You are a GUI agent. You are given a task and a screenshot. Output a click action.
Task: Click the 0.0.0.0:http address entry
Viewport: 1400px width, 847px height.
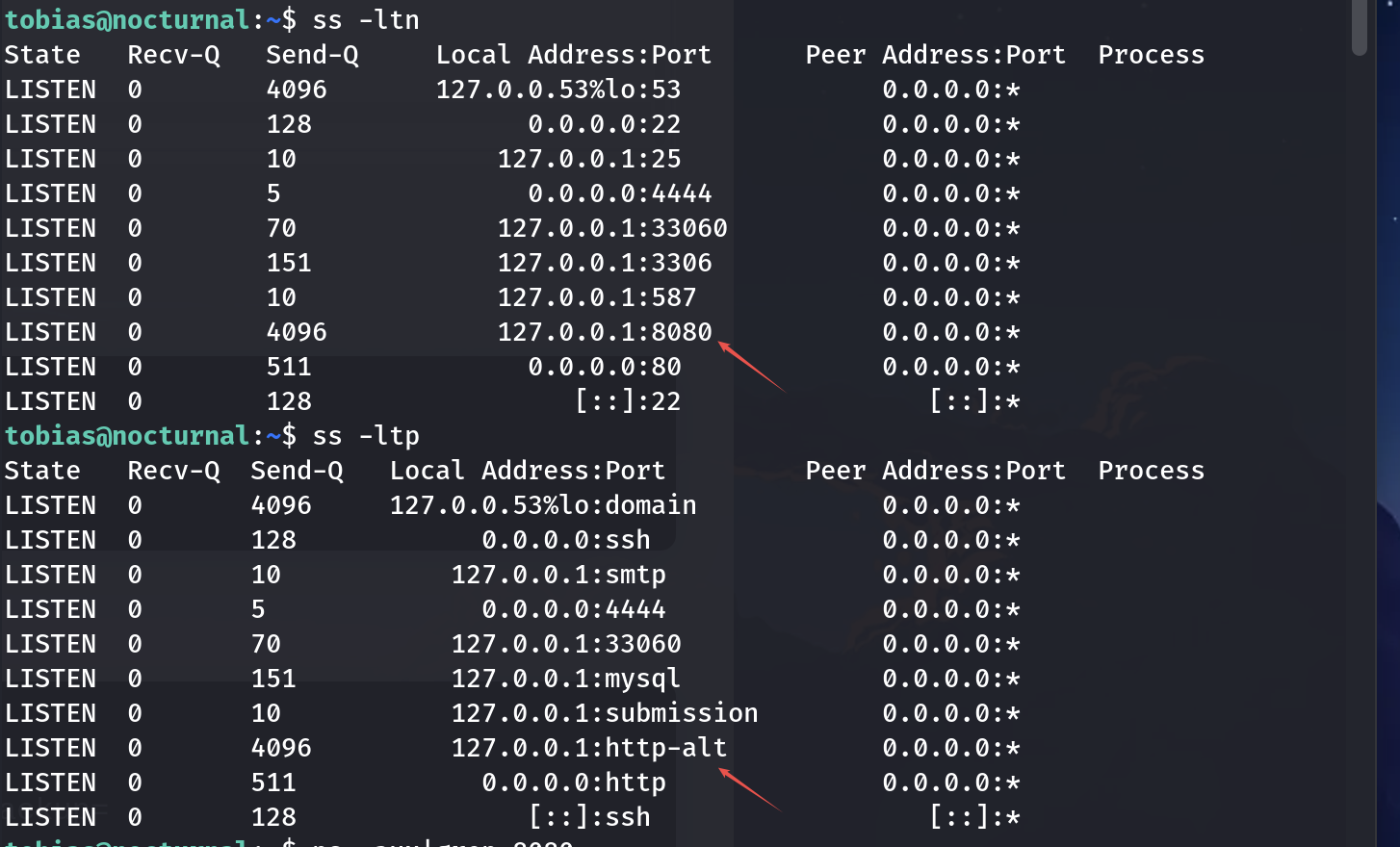pos(574,783)
